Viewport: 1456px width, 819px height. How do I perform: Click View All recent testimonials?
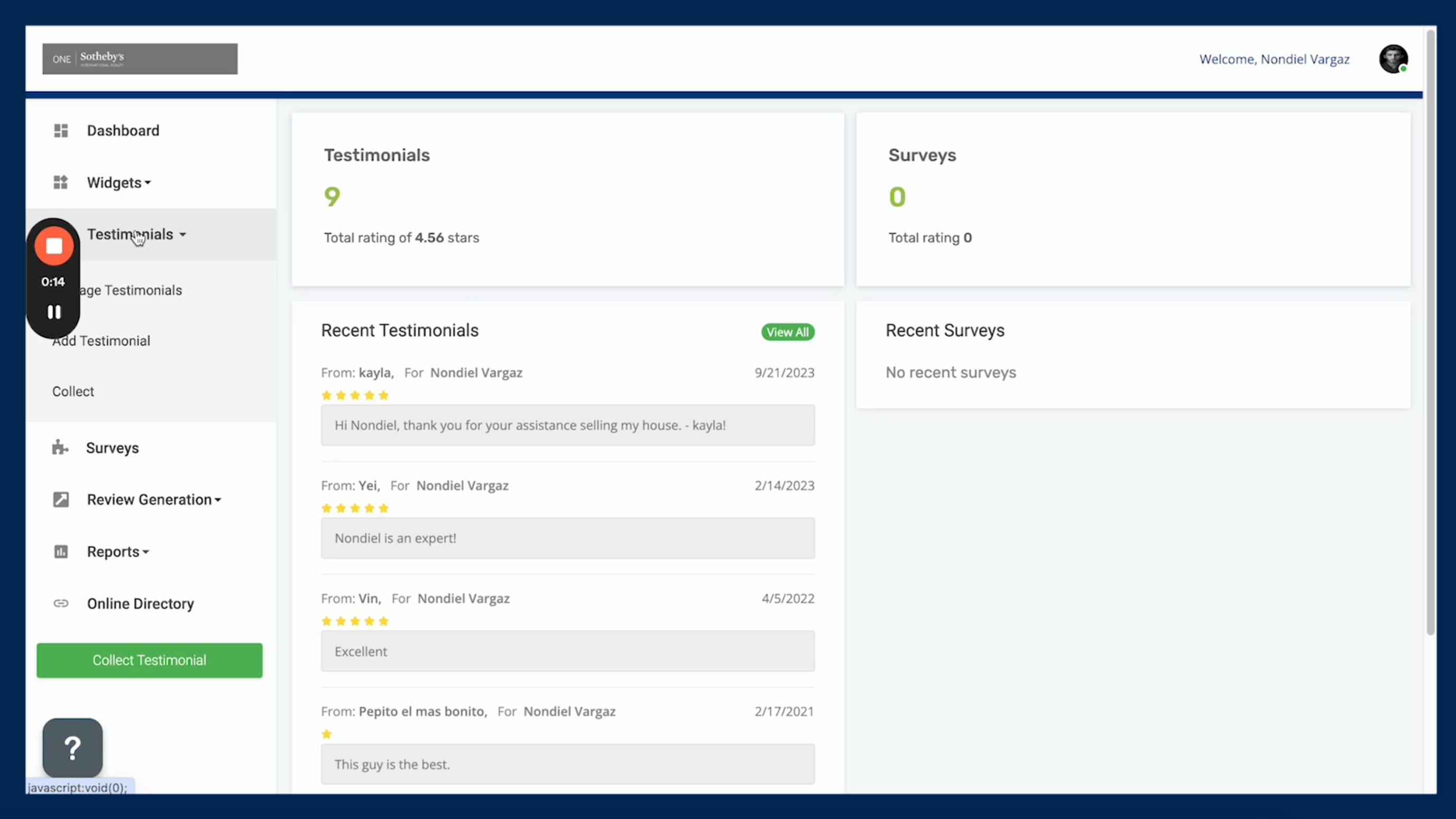pyautogui.click(x=787, y=332)
